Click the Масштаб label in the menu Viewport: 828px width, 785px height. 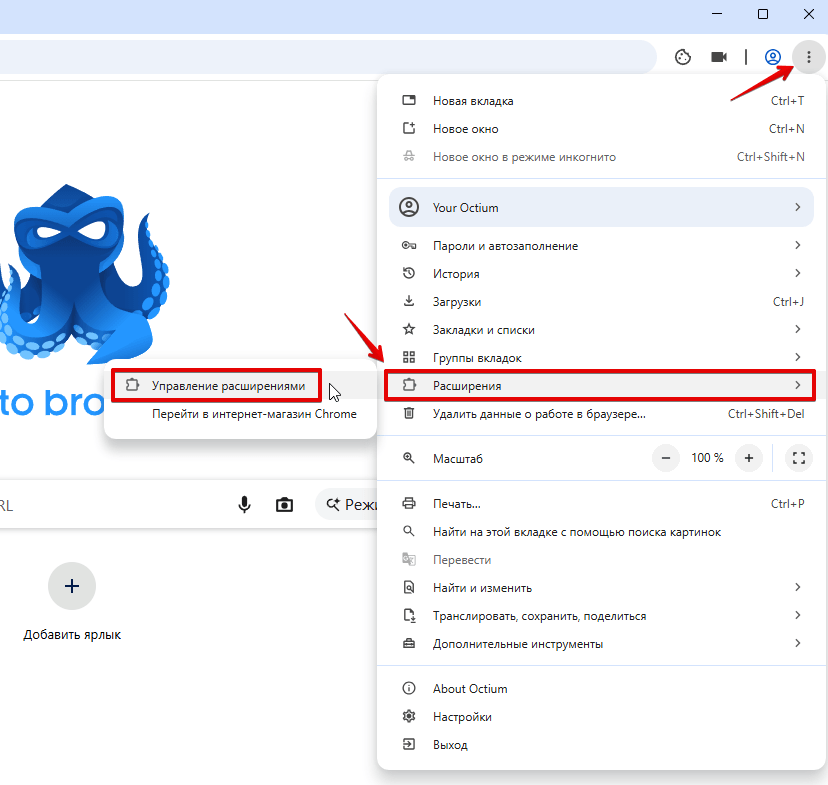tap(458, 459)
